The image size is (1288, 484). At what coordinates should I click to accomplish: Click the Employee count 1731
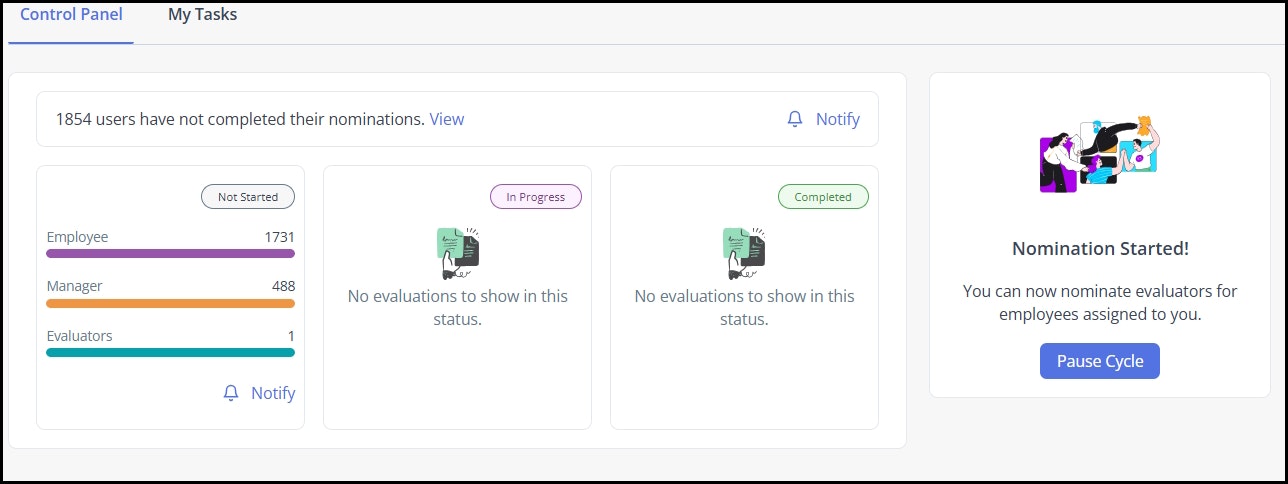click(279, 237)
